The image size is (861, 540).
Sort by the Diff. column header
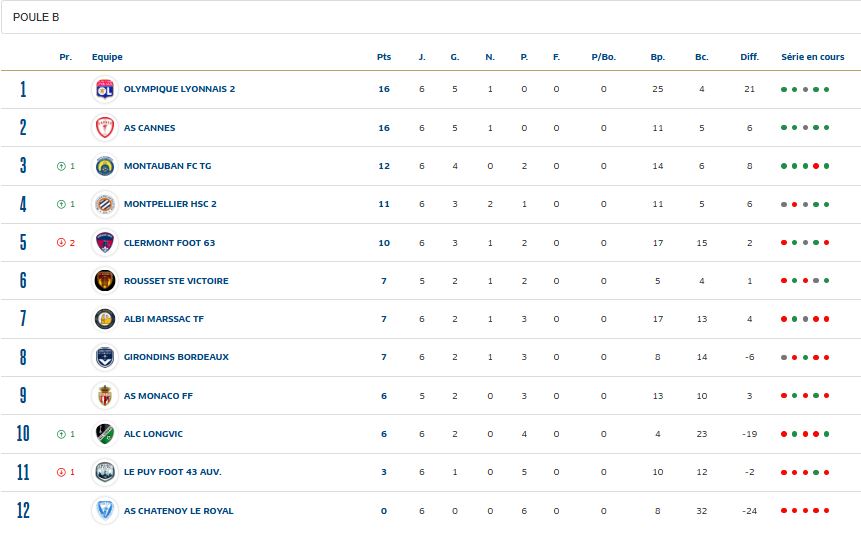click(x=749, y=57)
